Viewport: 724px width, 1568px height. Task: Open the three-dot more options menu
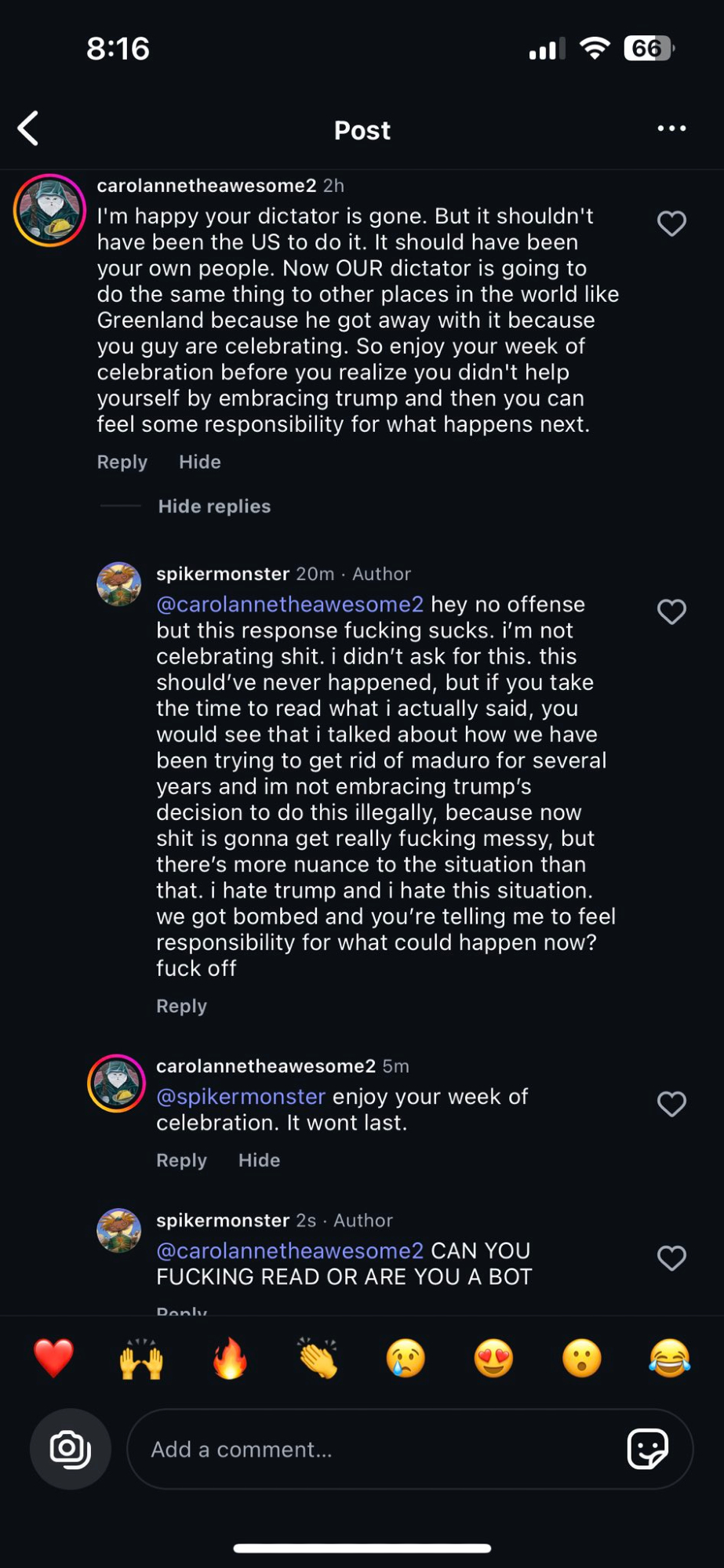(x=671, y=129)
